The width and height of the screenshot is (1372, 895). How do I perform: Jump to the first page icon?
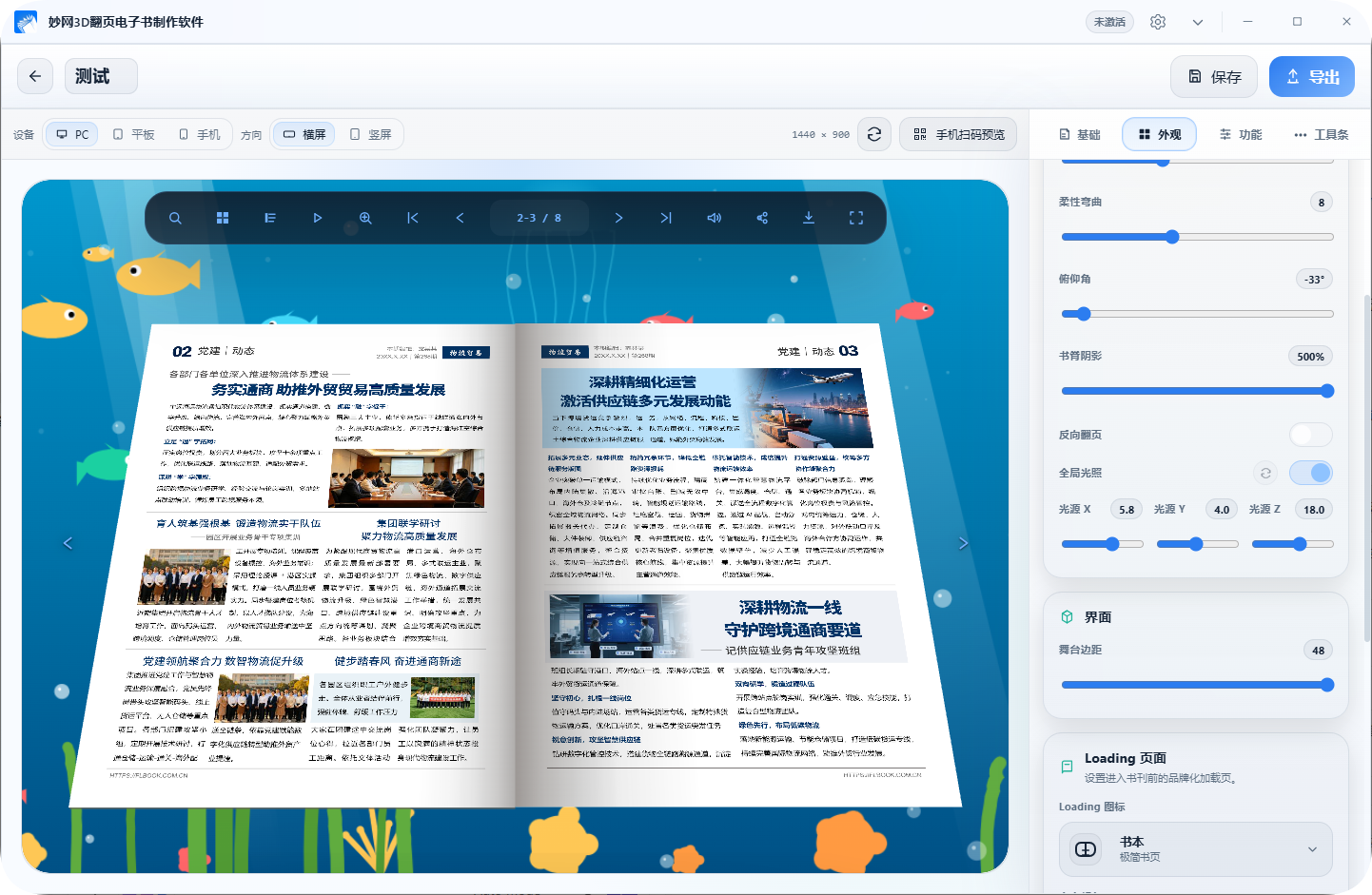(413, 218)
